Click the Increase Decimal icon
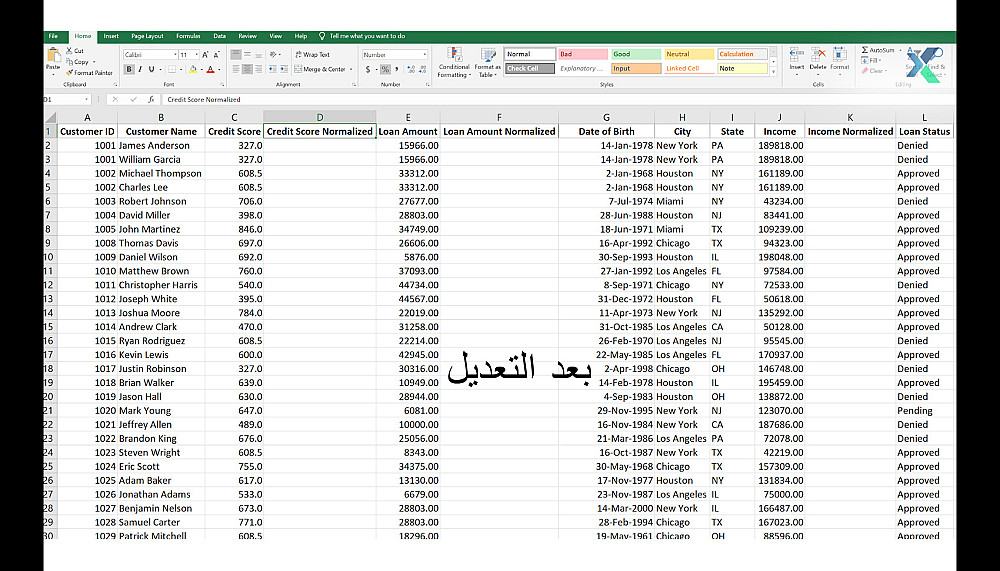Screen dimensions: 1000x571 [x=411, y=69]
